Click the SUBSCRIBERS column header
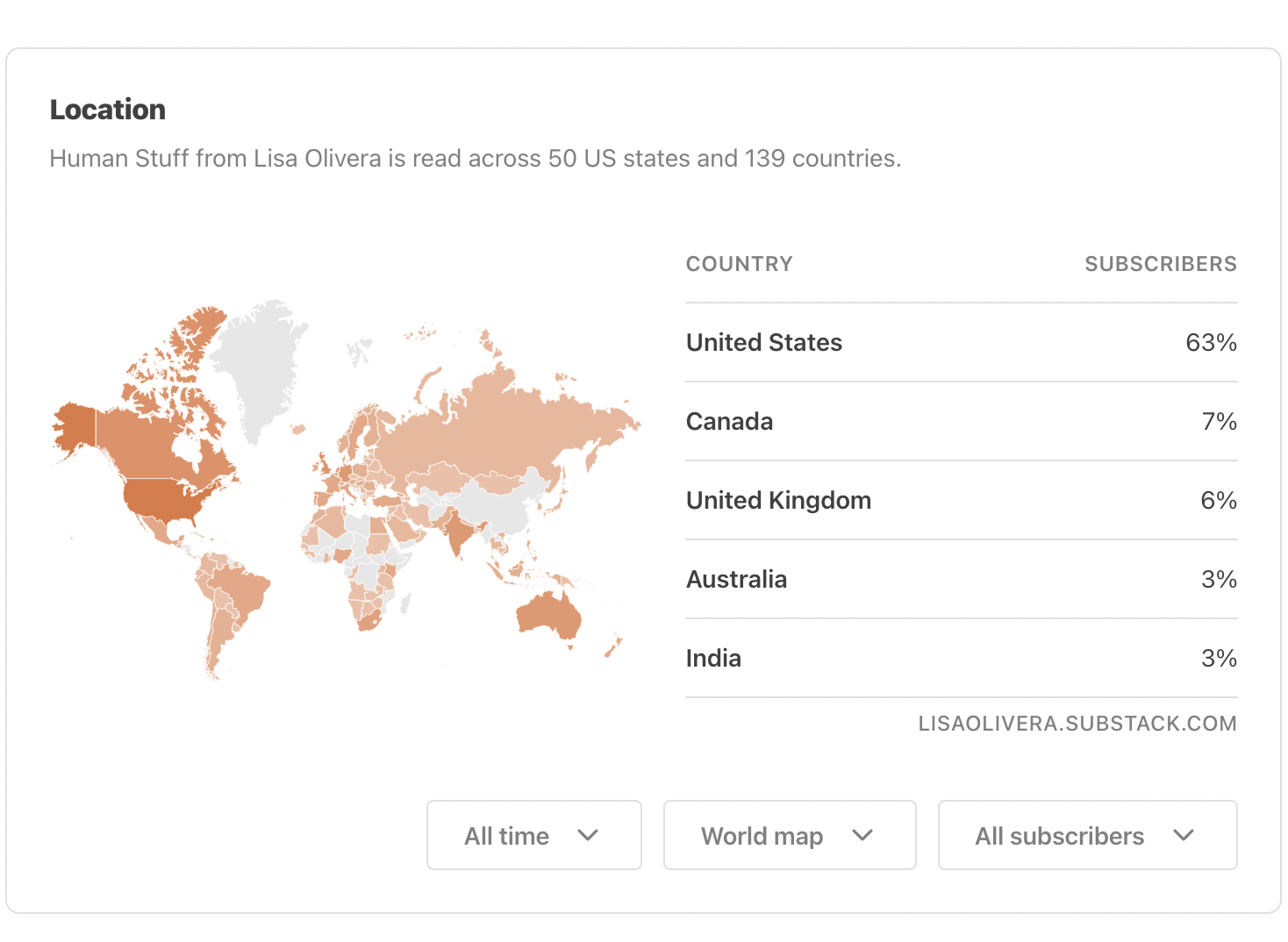Screen dimensions: 1288x942 pyautogui.click(x=1161, y=264)
